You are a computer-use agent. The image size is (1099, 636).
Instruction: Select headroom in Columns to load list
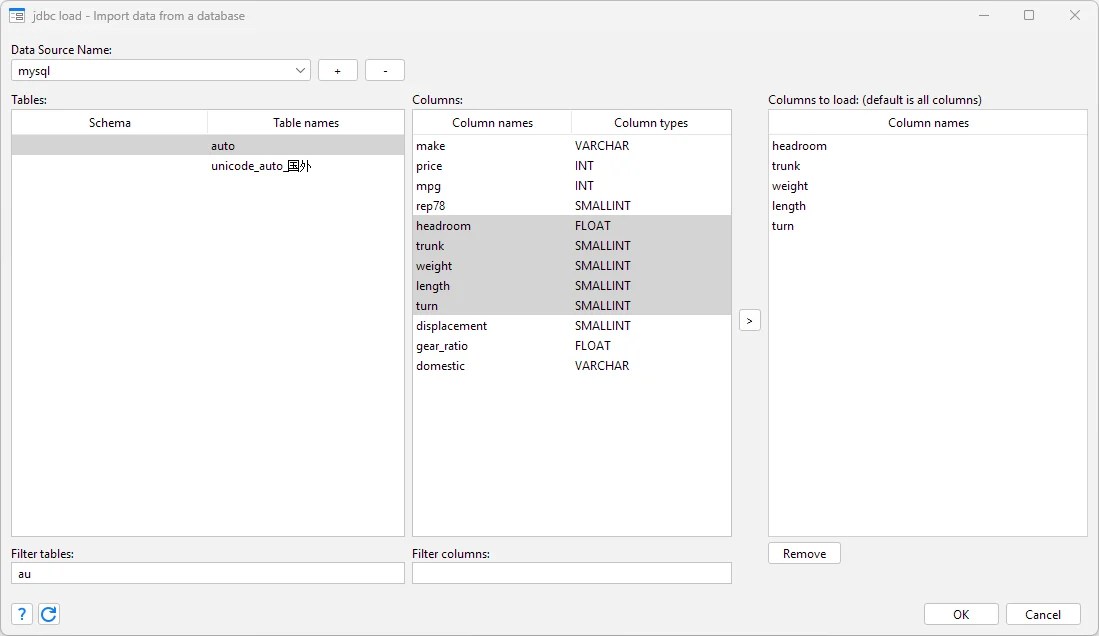tap(799, 145)
